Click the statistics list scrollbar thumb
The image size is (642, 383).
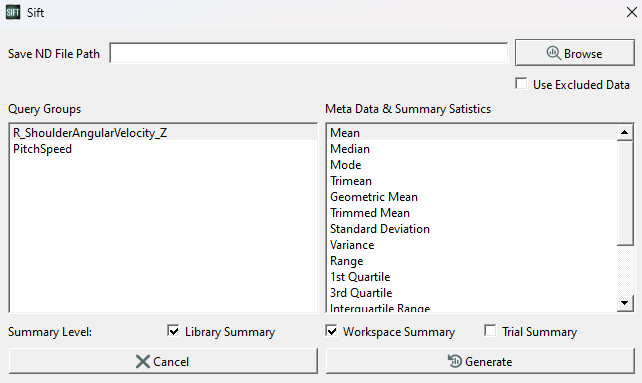[x=624, y=193]
